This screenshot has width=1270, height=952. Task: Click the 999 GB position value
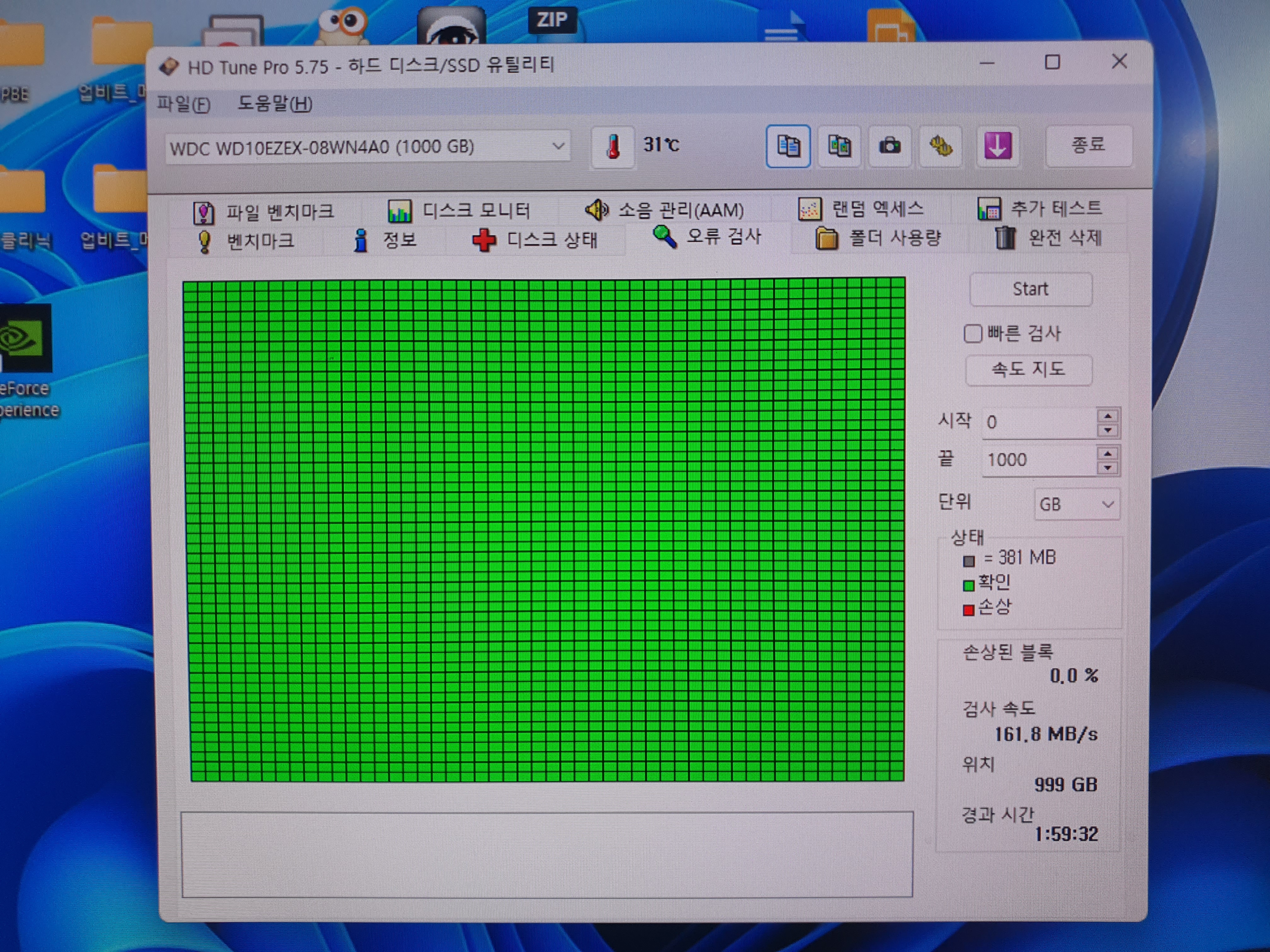[x=1066, y=785]
